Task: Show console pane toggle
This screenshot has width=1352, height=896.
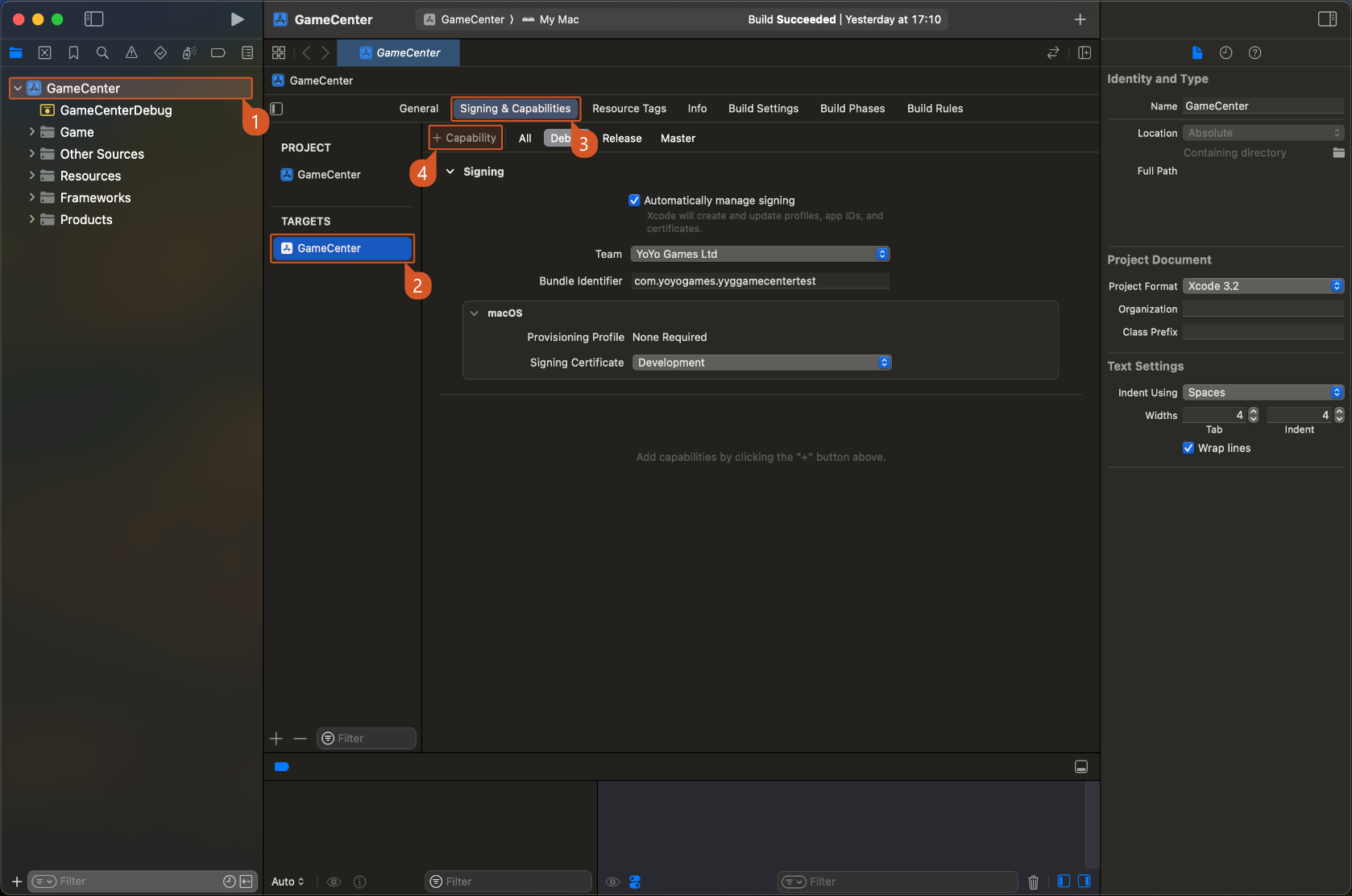Action: pos(1085,881)
